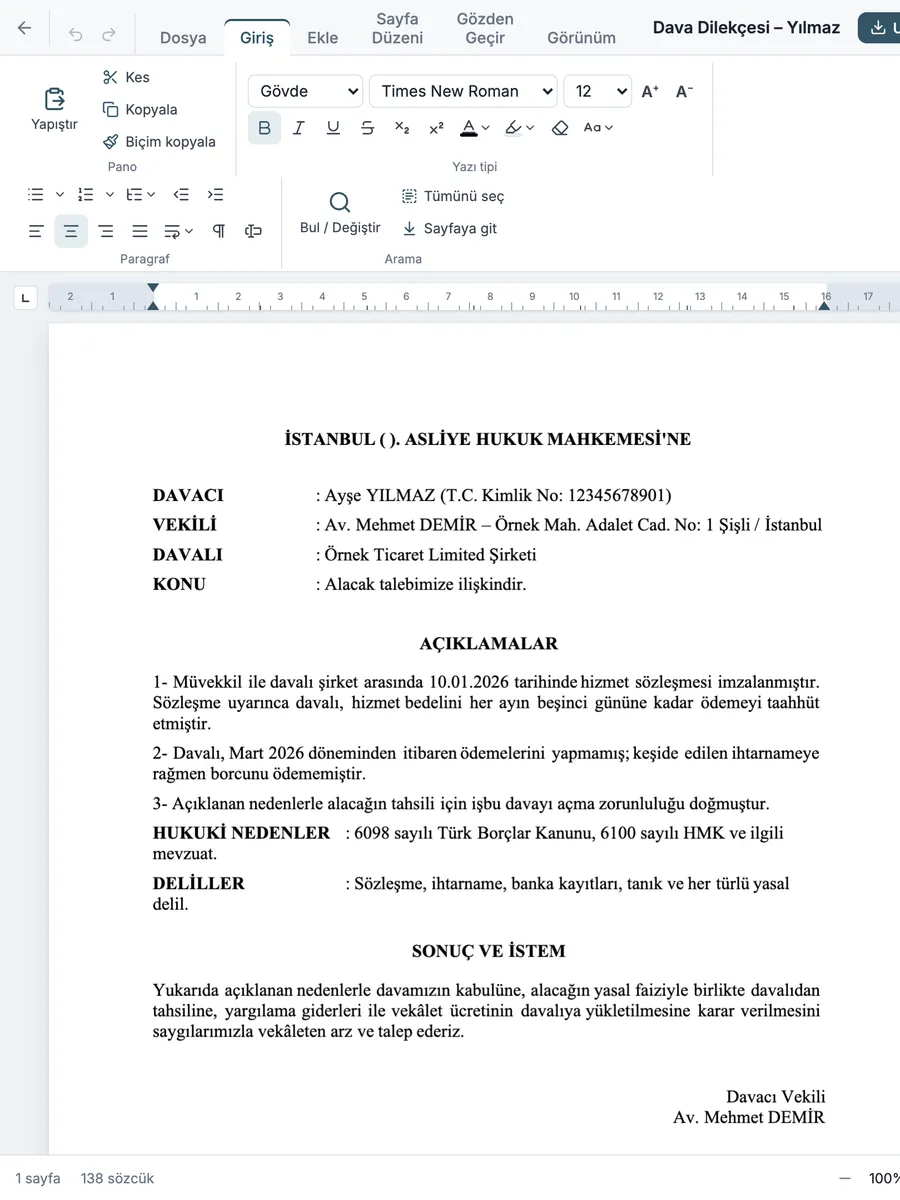Switch to the Ekle tab

click(x=323, y=38)
